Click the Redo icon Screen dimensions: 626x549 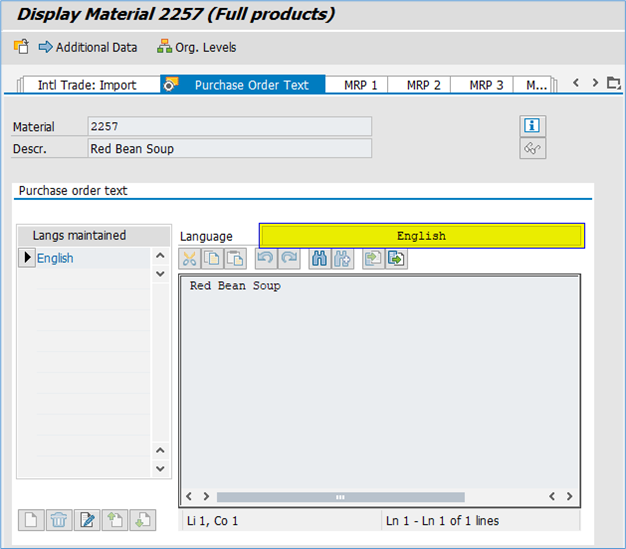289,259
